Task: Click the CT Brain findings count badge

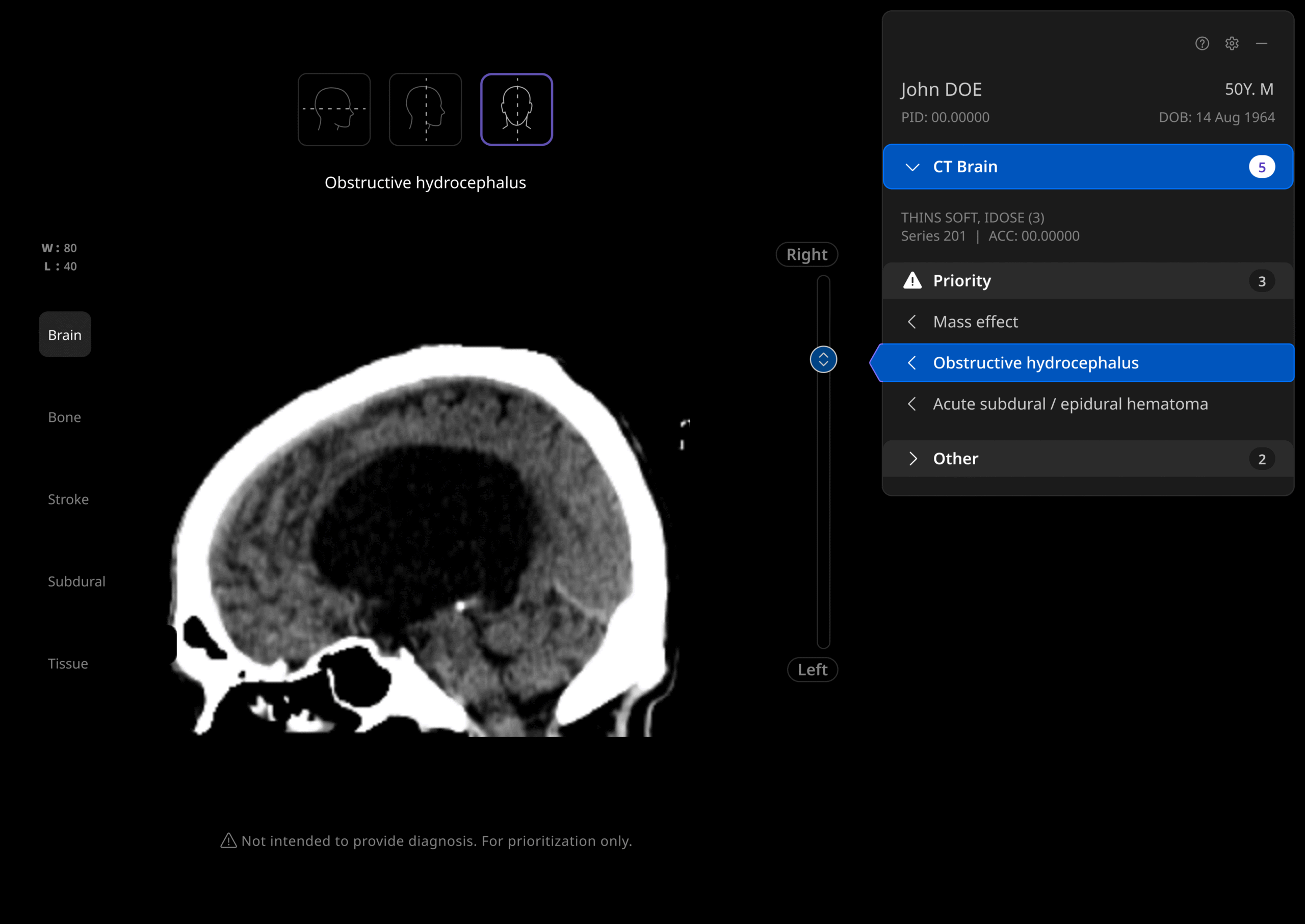Action: tap(1261, 167)
